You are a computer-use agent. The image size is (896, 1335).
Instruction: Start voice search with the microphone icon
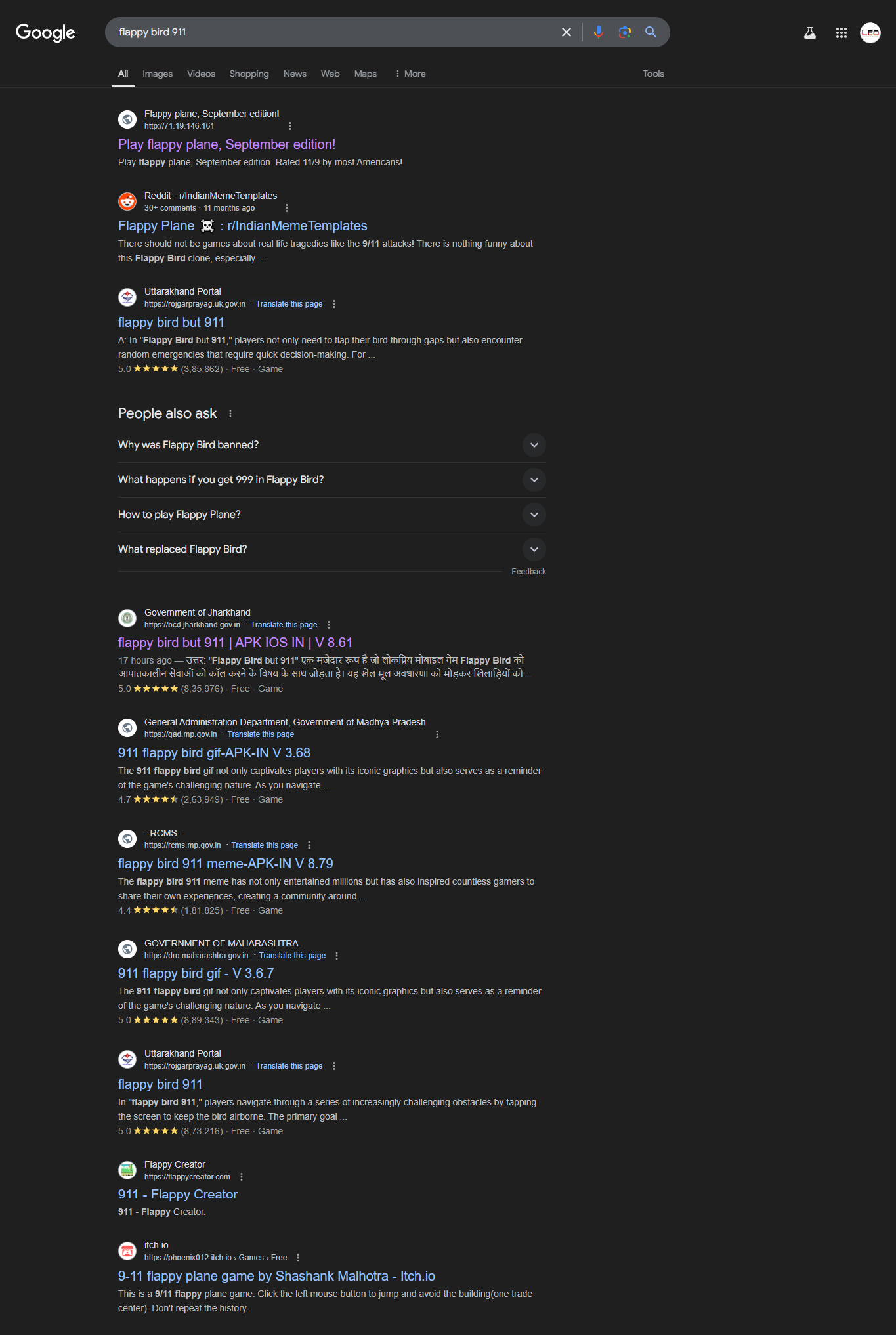598,32
